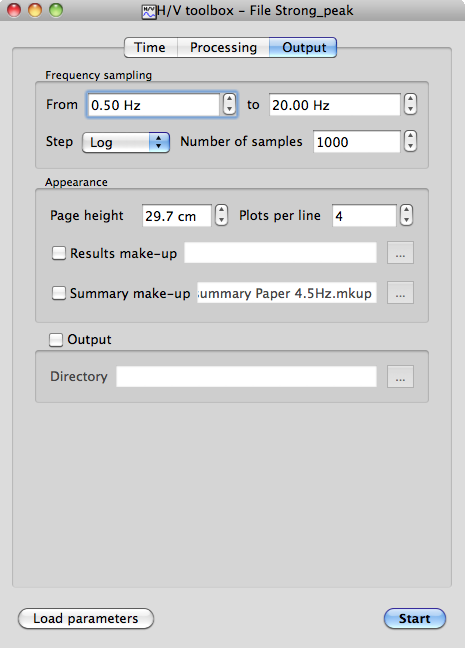Screen dimensions: 465x648
Task: Check the Output checkbox
Action: (56, 340)
